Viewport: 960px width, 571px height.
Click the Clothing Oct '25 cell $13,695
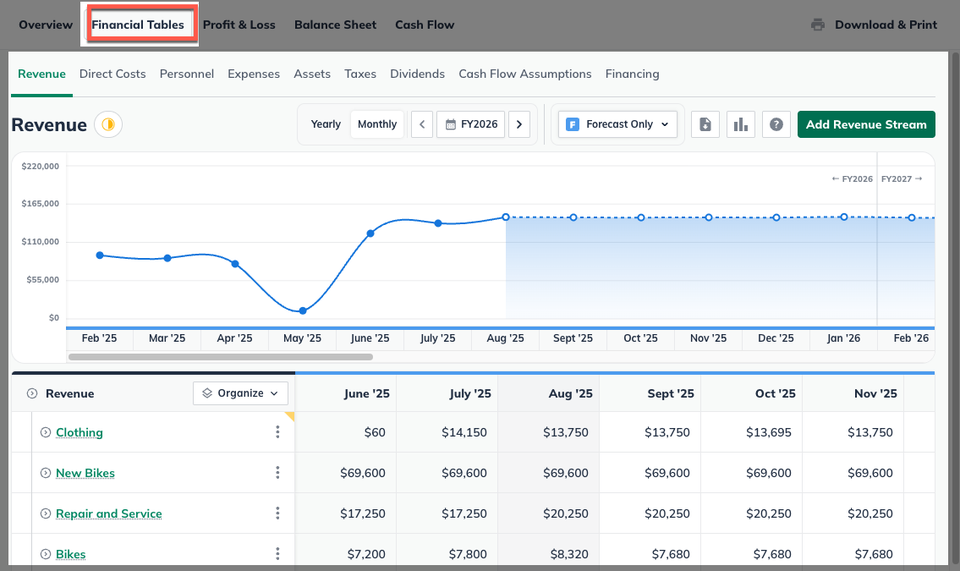pyautogui.click(x=752, y=432)
